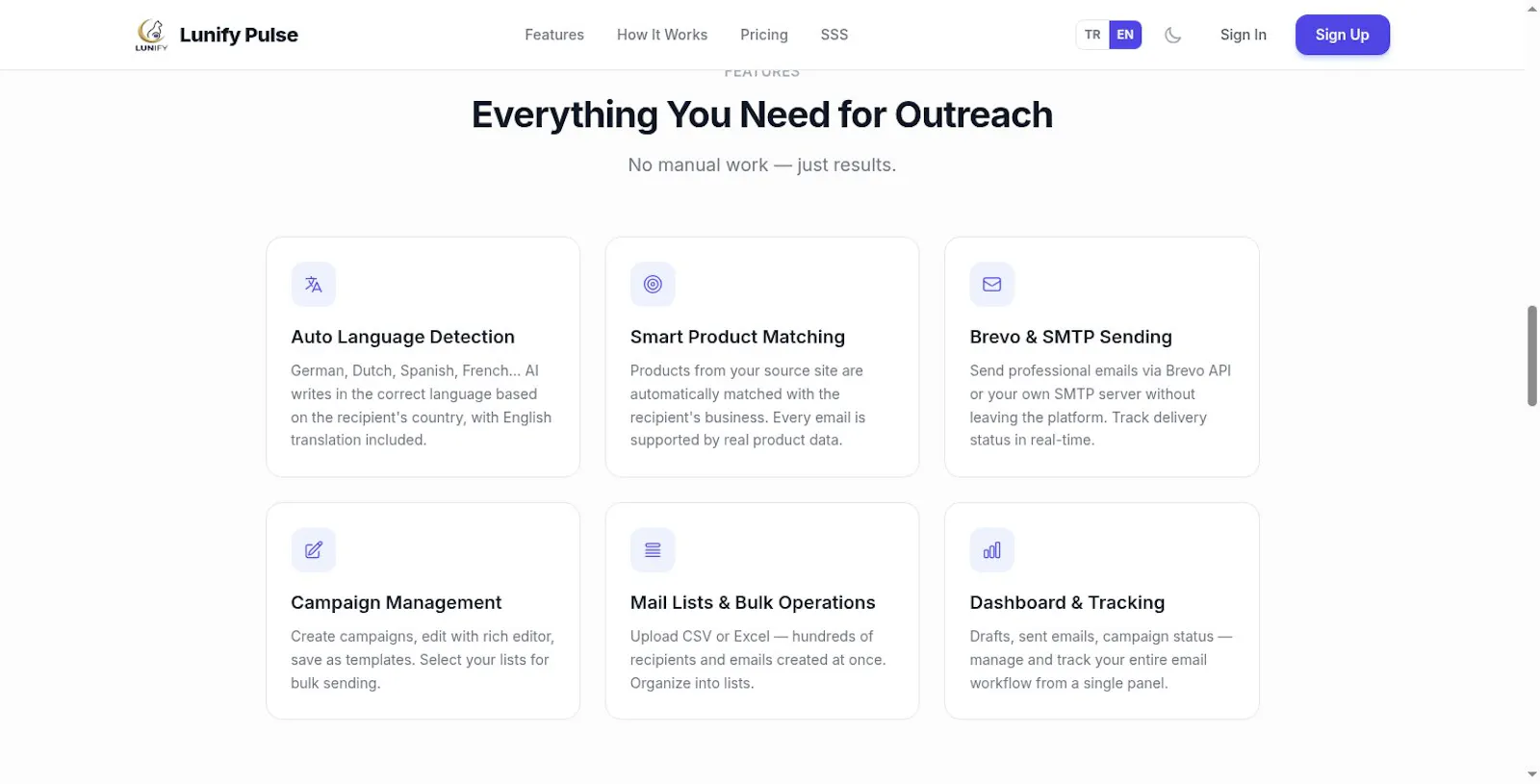
Task: Click the scrollbar down arrow
Action: [x=1532, y=774]
